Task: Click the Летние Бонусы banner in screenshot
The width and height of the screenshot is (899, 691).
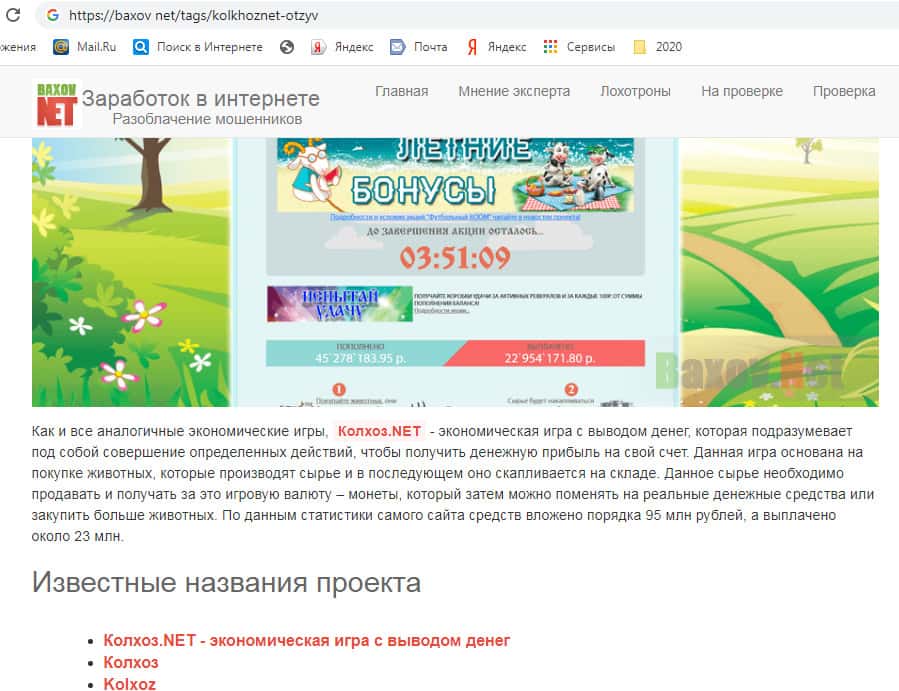Action: pos(455,175)
